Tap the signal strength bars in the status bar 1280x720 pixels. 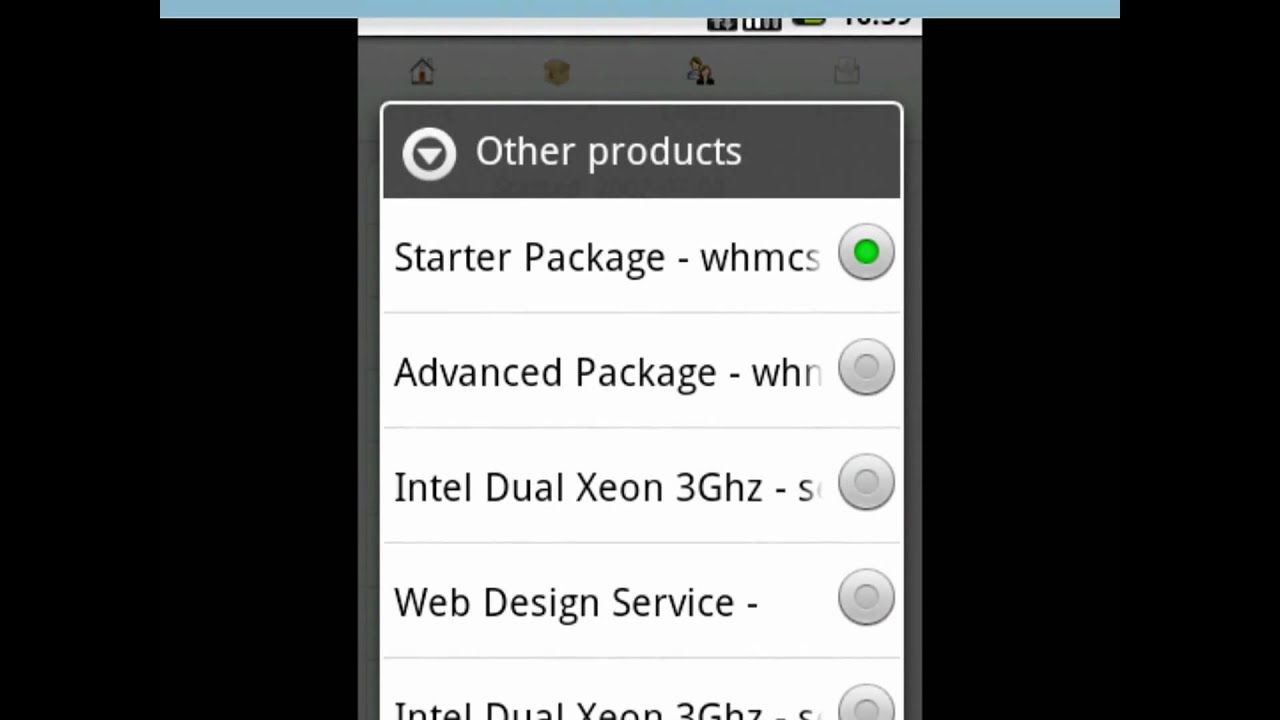(x=762, y=23)
